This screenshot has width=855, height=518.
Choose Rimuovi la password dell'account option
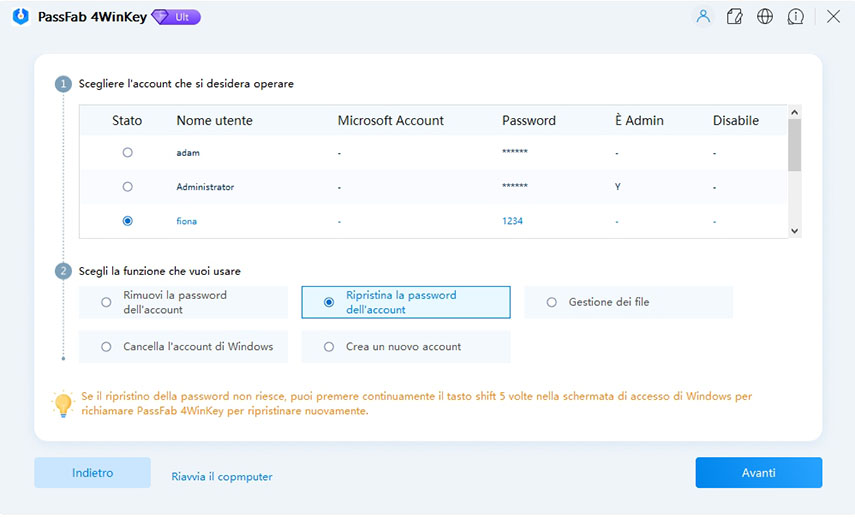pos(106,302)
